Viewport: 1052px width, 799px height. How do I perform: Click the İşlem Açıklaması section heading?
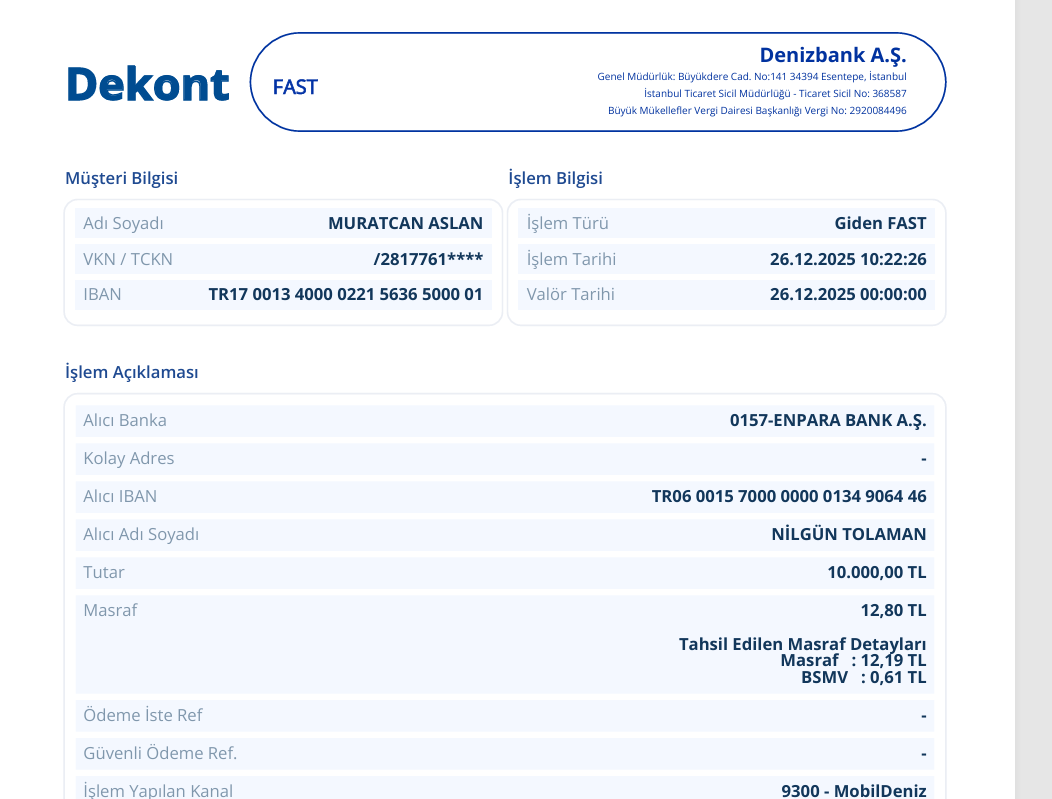point(132,372)
